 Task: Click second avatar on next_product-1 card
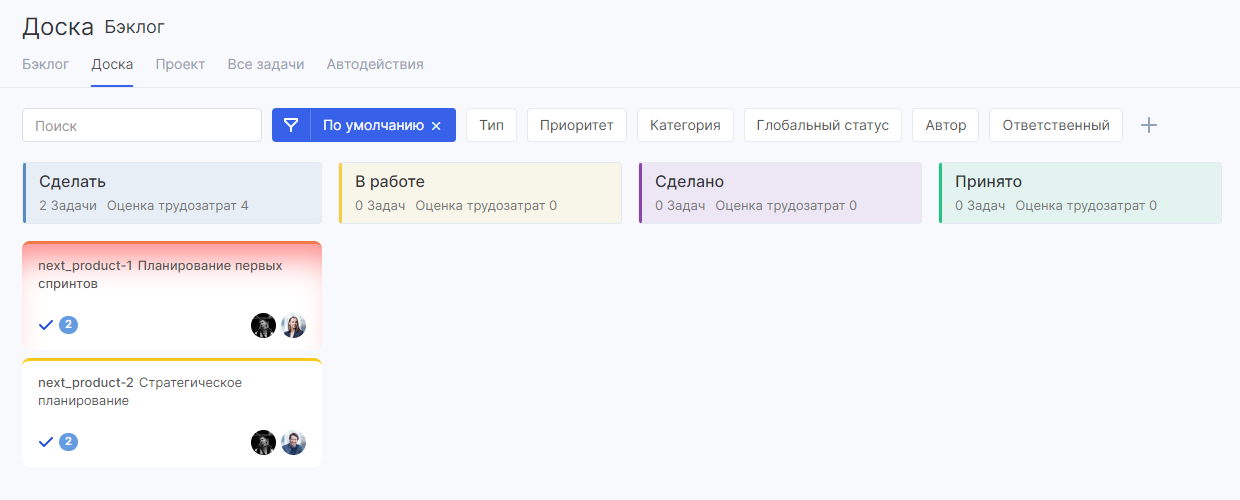[293, 325]
